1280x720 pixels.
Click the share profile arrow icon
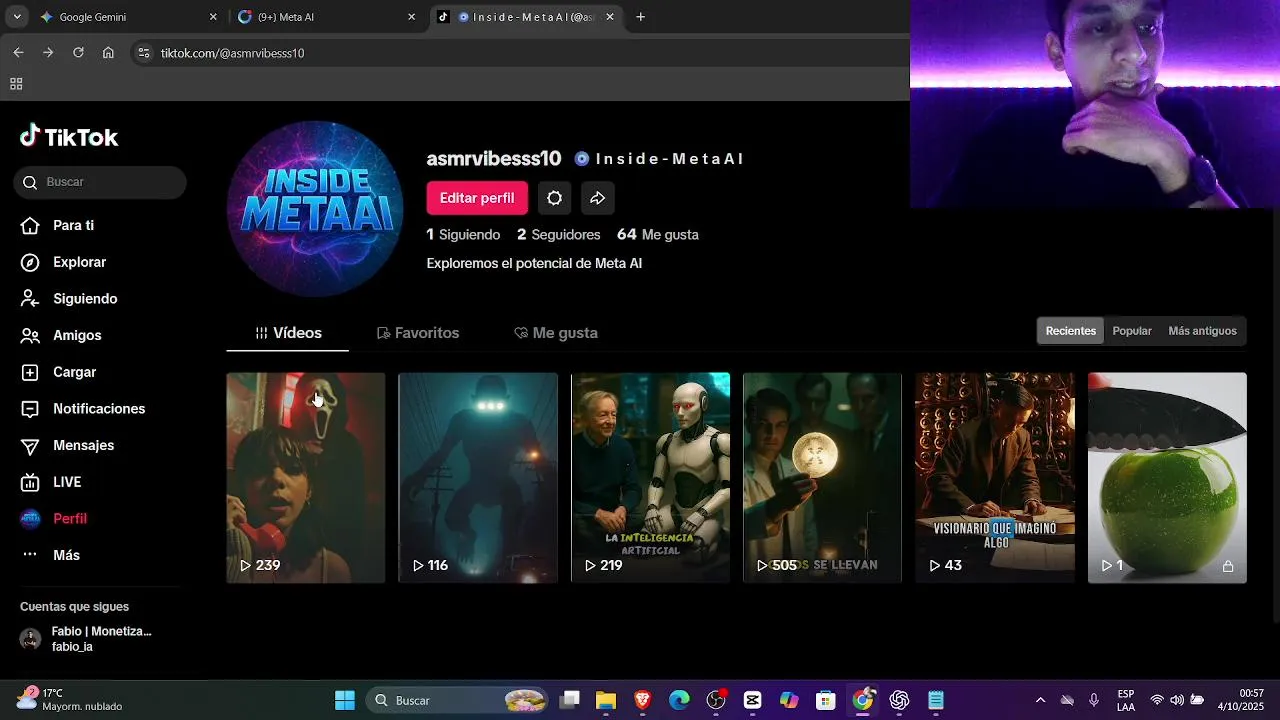597,198
